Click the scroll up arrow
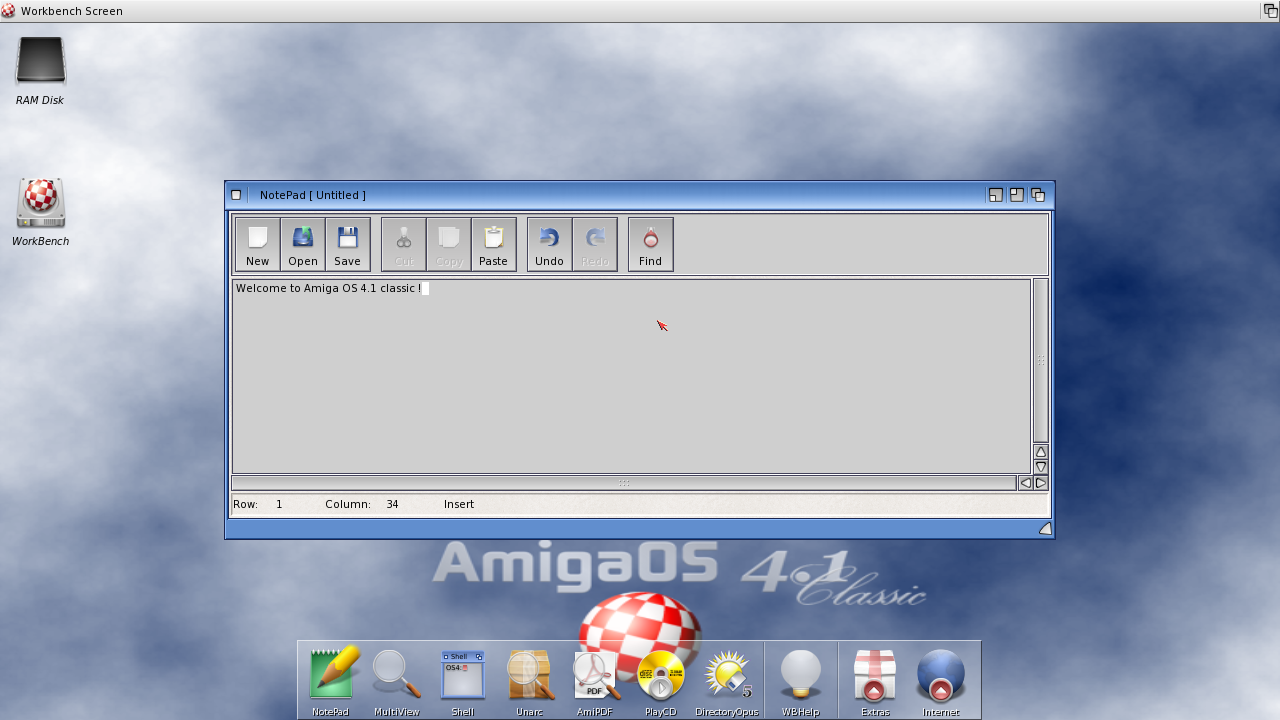Image resolution: width=1280 pixels, height=720 pixels. click(x=1041, y=452)
